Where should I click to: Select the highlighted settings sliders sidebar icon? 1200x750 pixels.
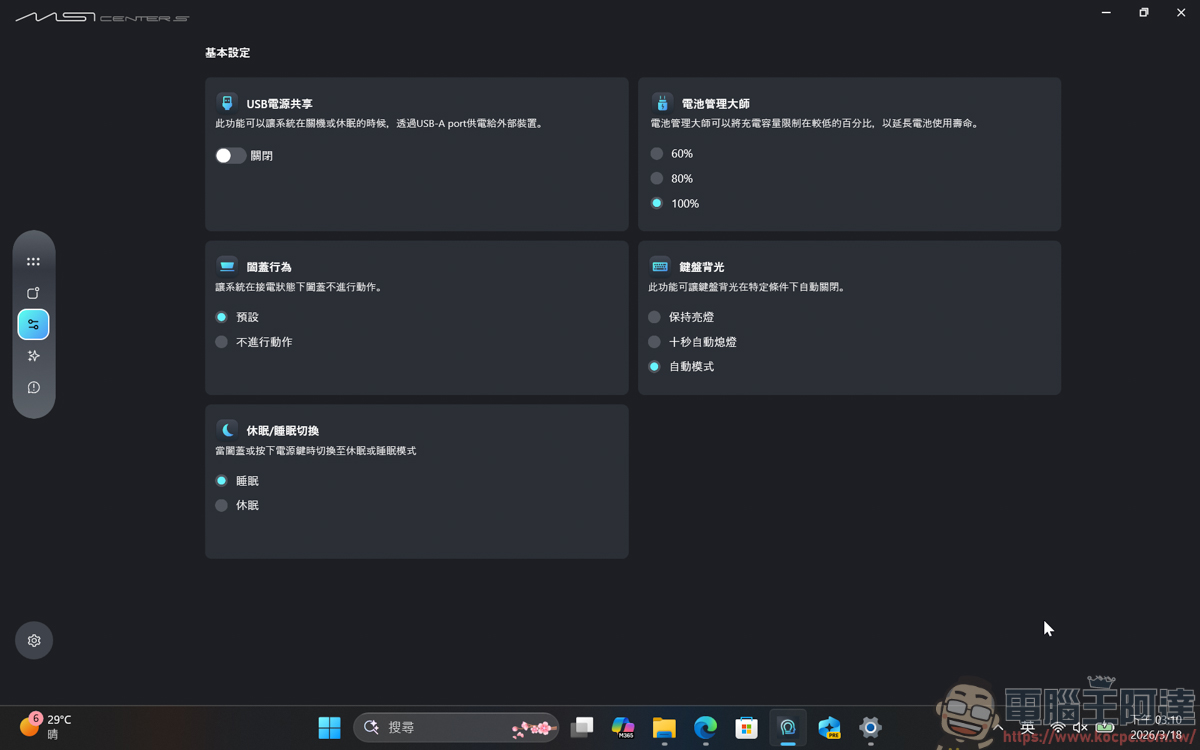[33, 324]
